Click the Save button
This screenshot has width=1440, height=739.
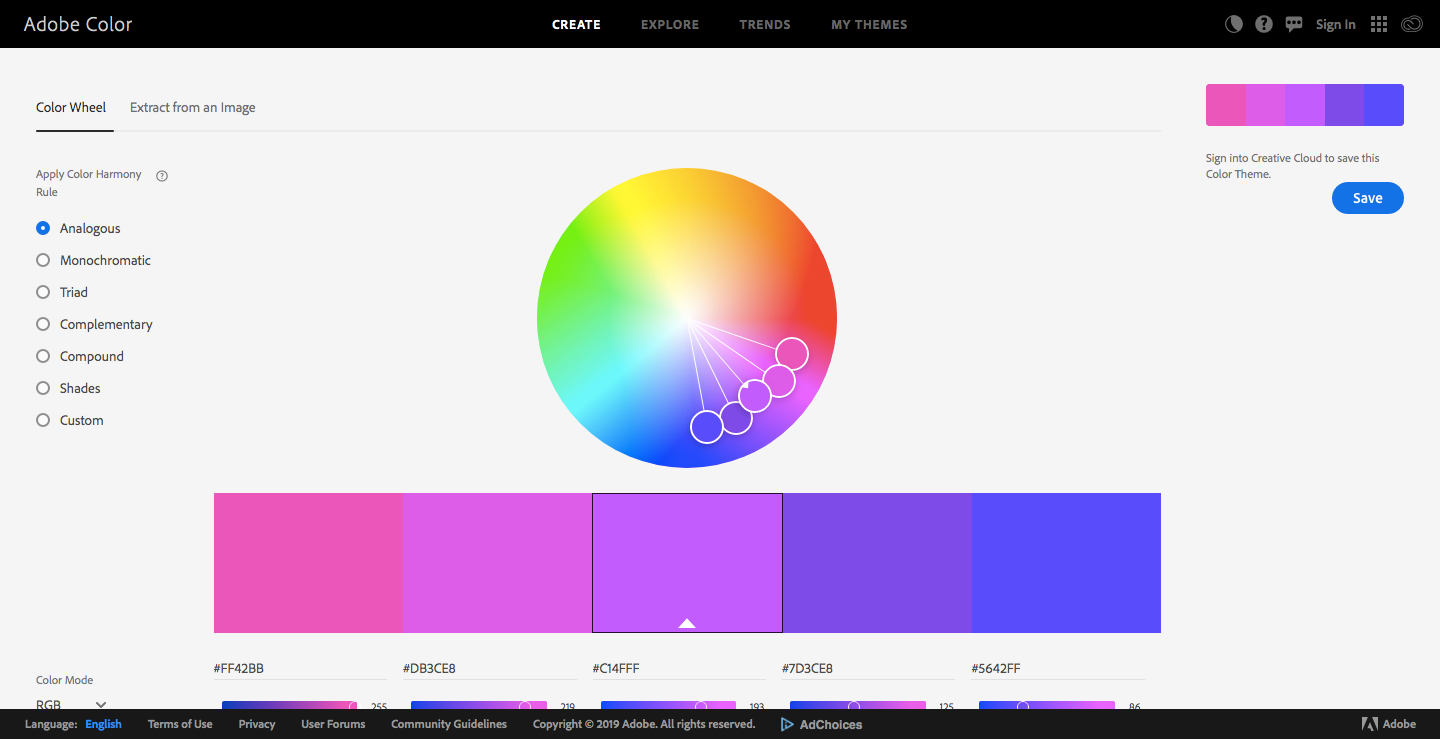coord(1368,198)
